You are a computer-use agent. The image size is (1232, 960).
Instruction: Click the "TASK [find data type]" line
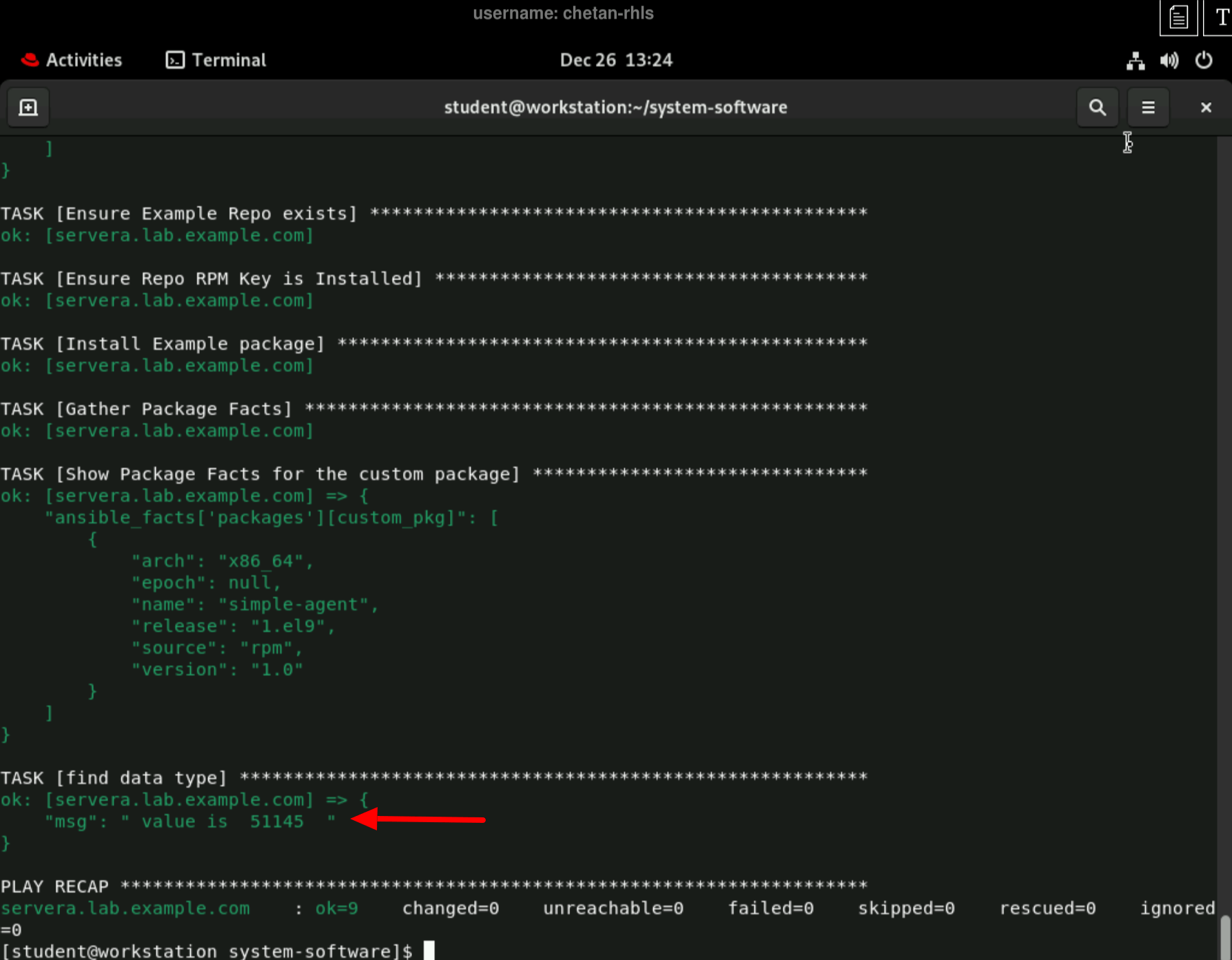[434, 777]
